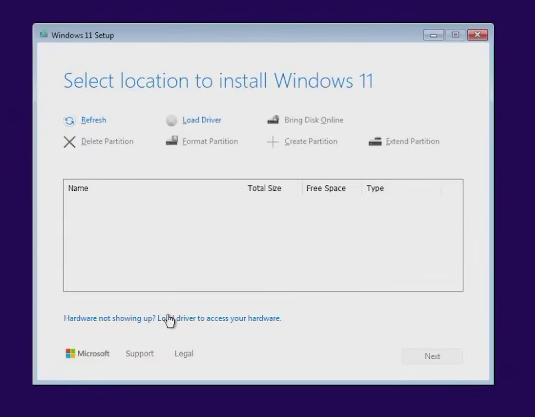Open the Support link

pos(140,354)
